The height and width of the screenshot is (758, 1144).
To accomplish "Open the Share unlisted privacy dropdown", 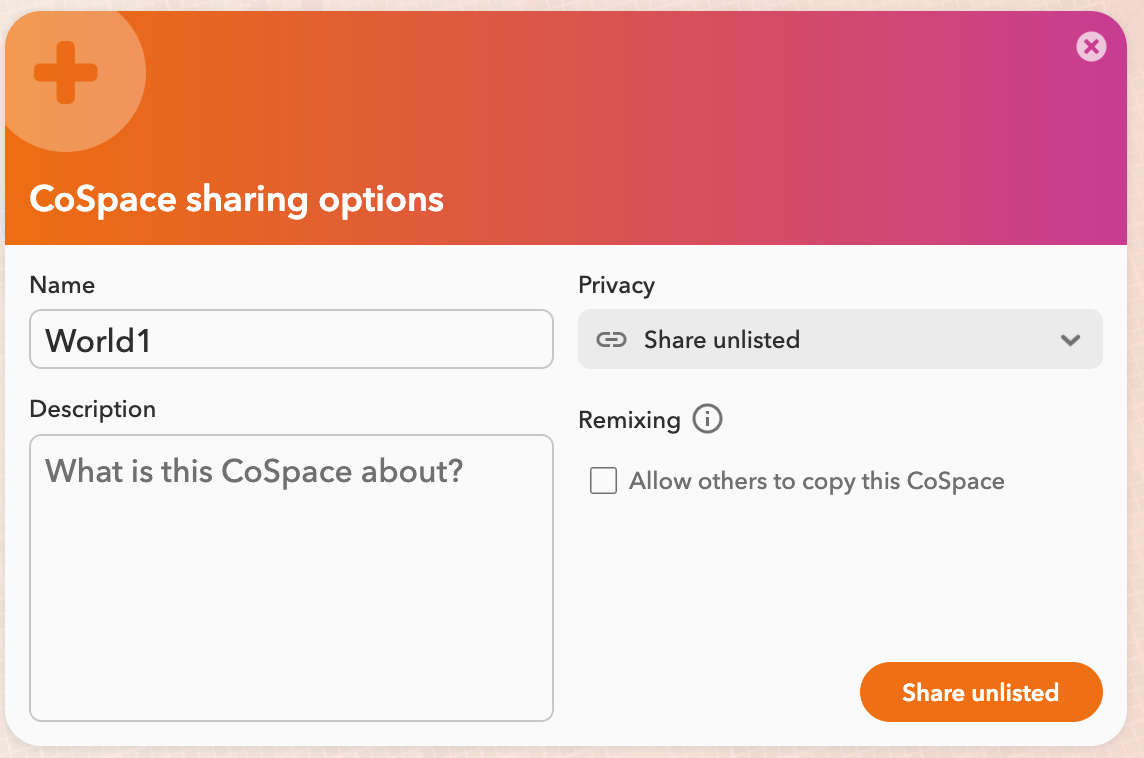I will 840,339.
